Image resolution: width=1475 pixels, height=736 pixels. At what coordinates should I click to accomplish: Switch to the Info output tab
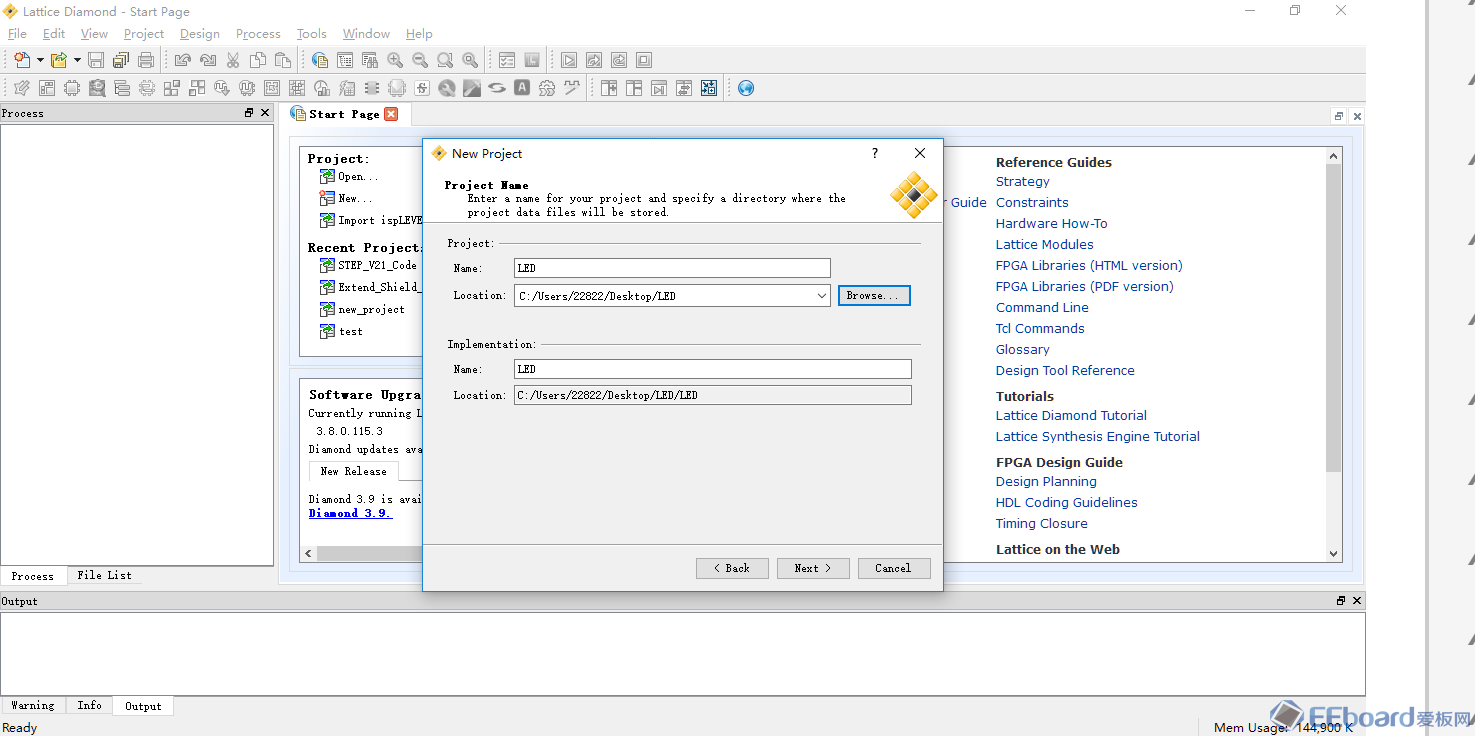coord(89,705)
